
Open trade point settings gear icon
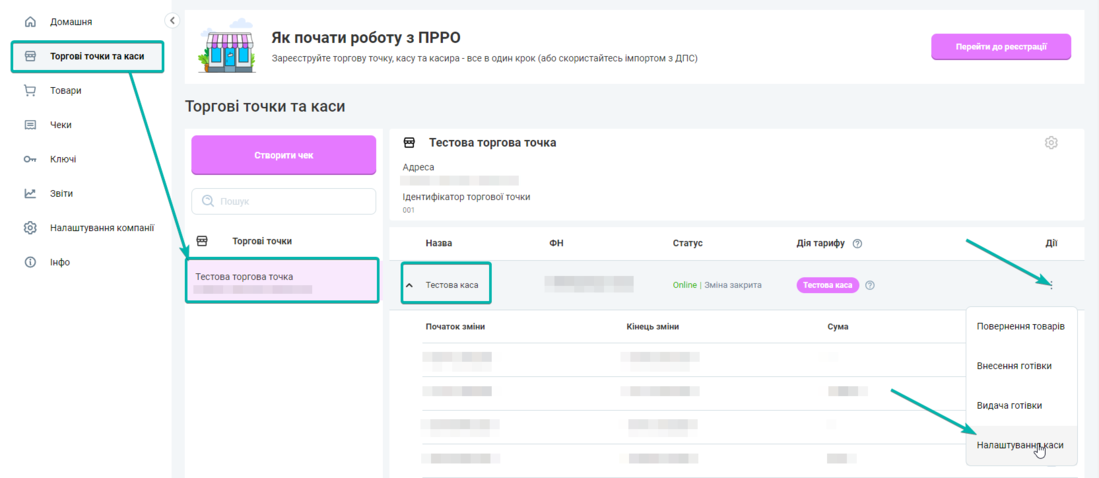[1051, 143]
